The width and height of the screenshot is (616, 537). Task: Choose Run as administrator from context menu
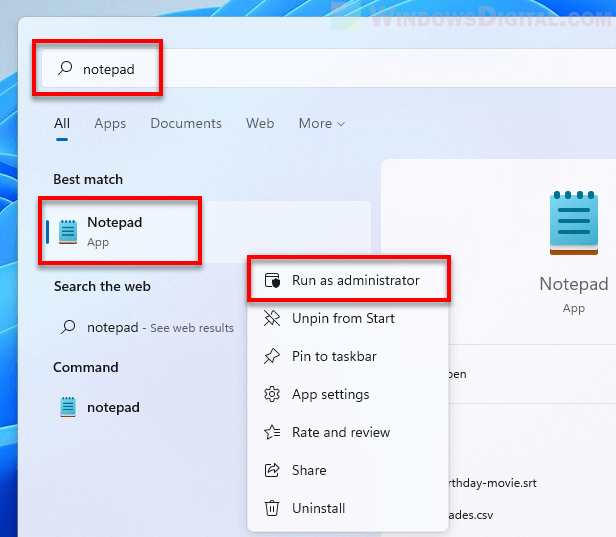coord(348,280)
